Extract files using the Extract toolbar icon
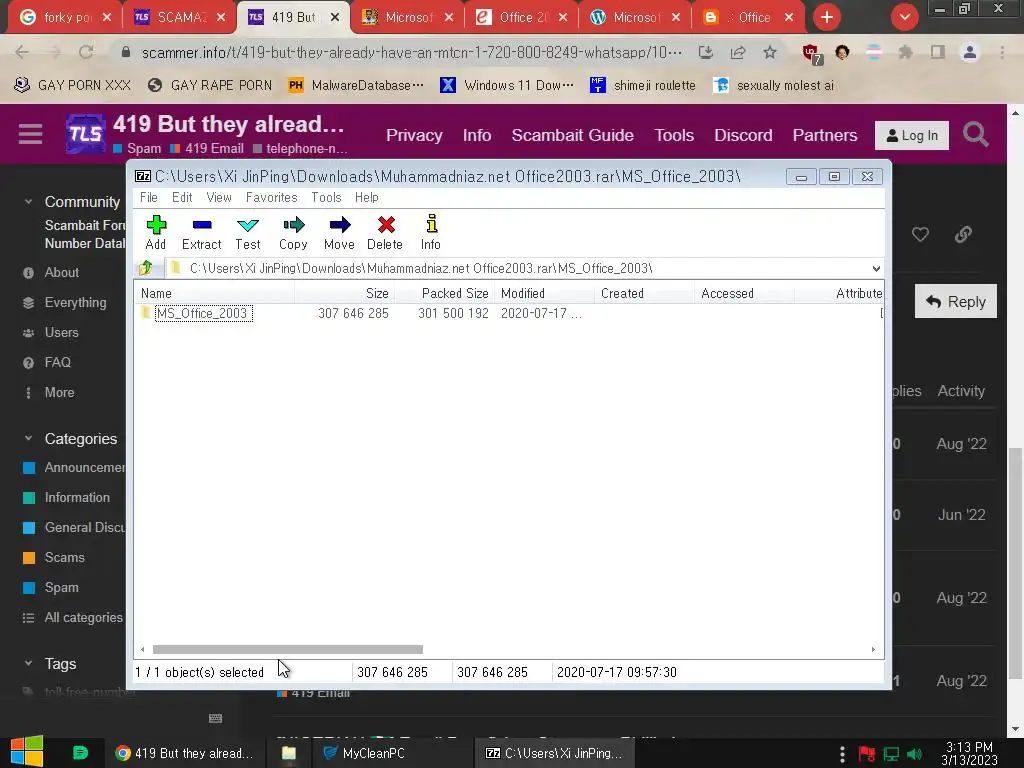Viewport: 1024px width, 768px height. pos(201,233)
